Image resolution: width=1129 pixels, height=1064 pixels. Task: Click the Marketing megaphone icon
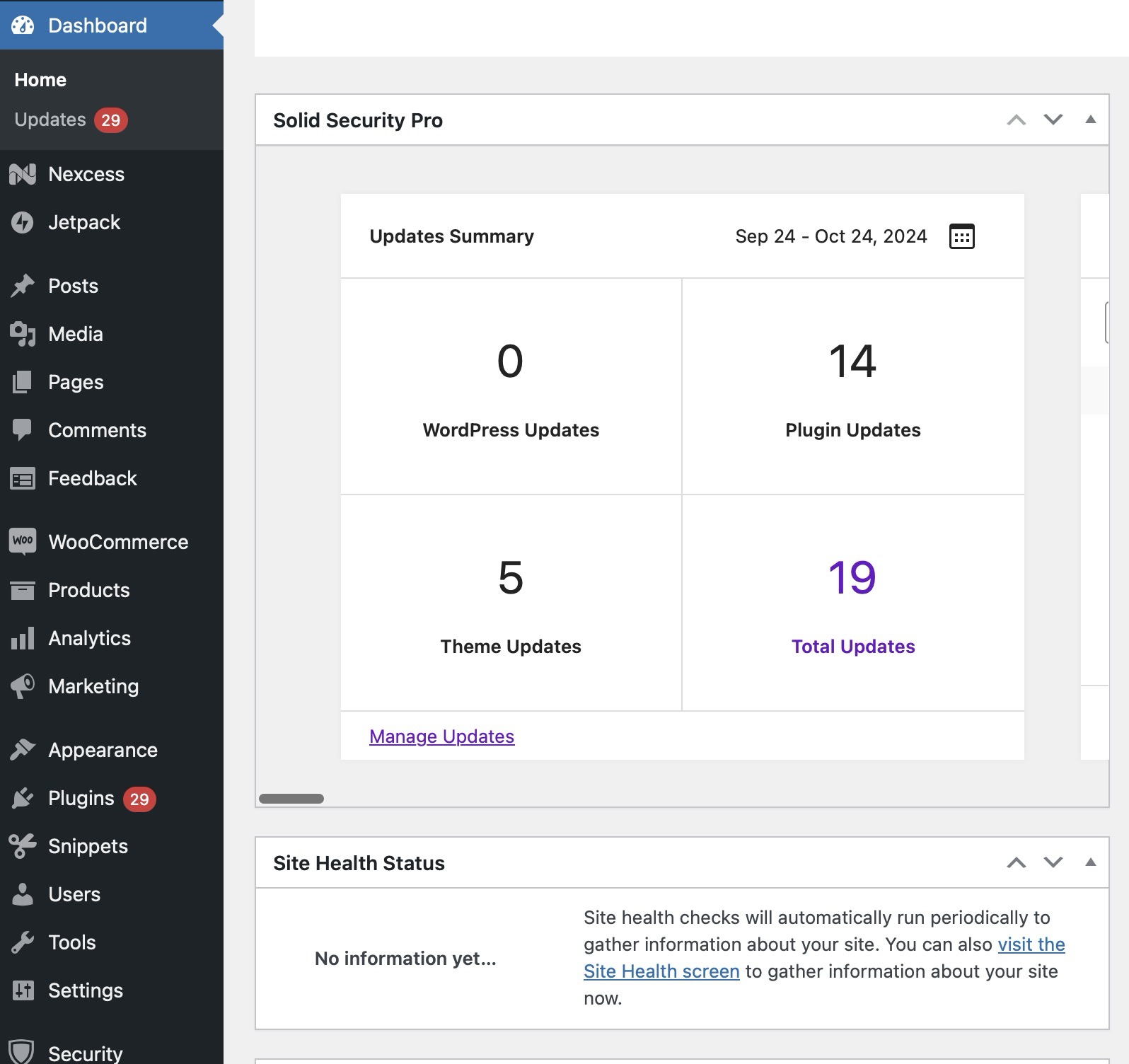click(x=23, y=686)
